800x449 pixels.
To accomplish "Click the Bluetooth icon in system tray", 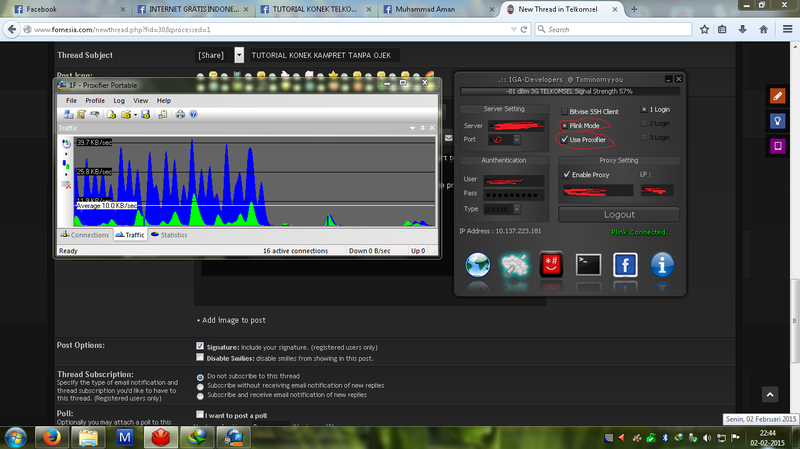I will [665, 438].
